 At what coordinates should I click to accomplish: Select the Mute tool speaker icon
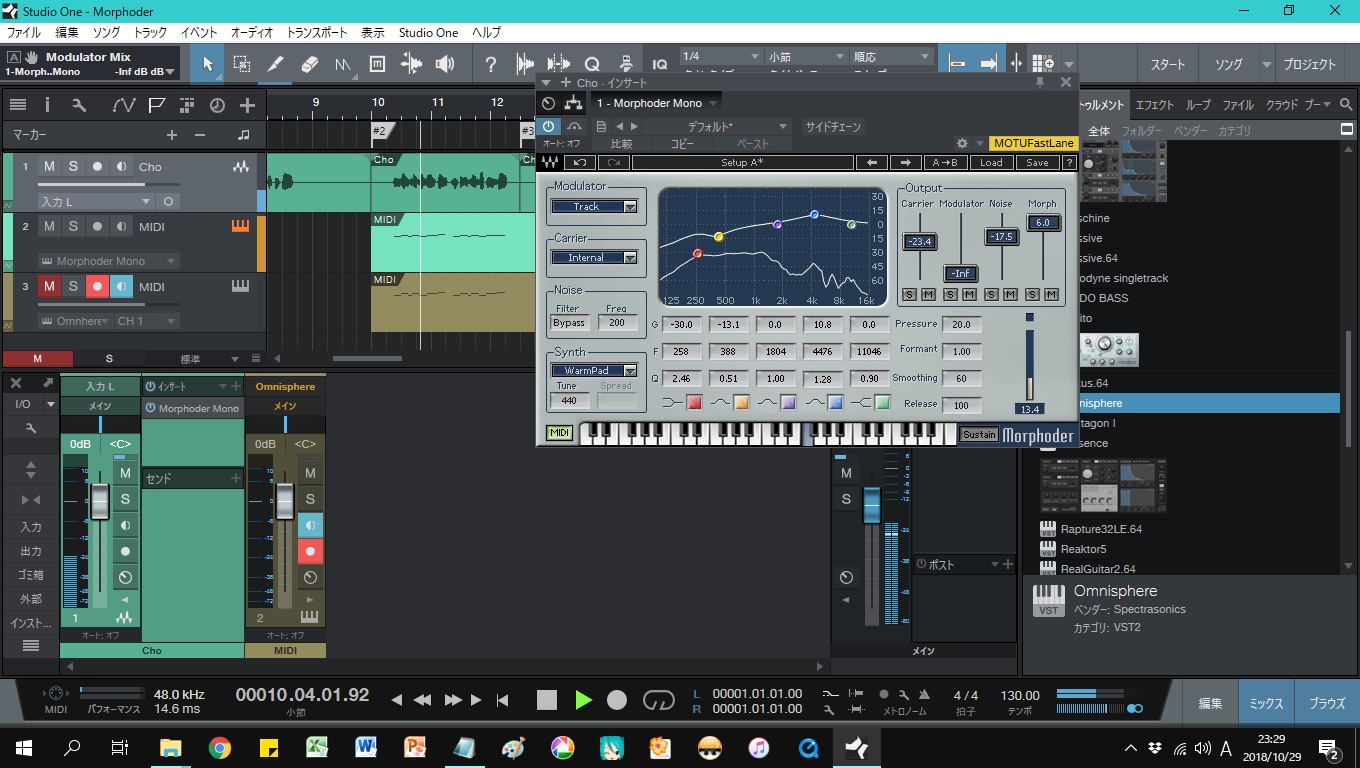[444, 63]
